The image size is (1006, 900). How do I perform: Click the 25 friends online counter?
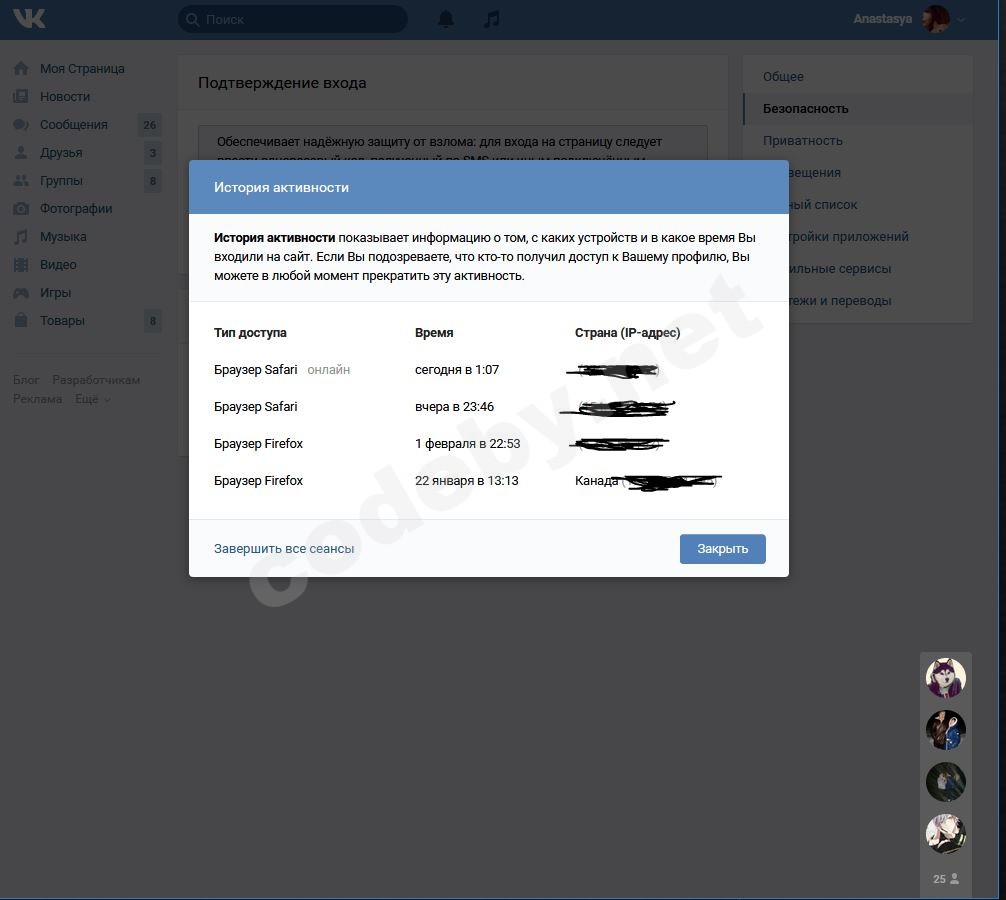[946, 879]
